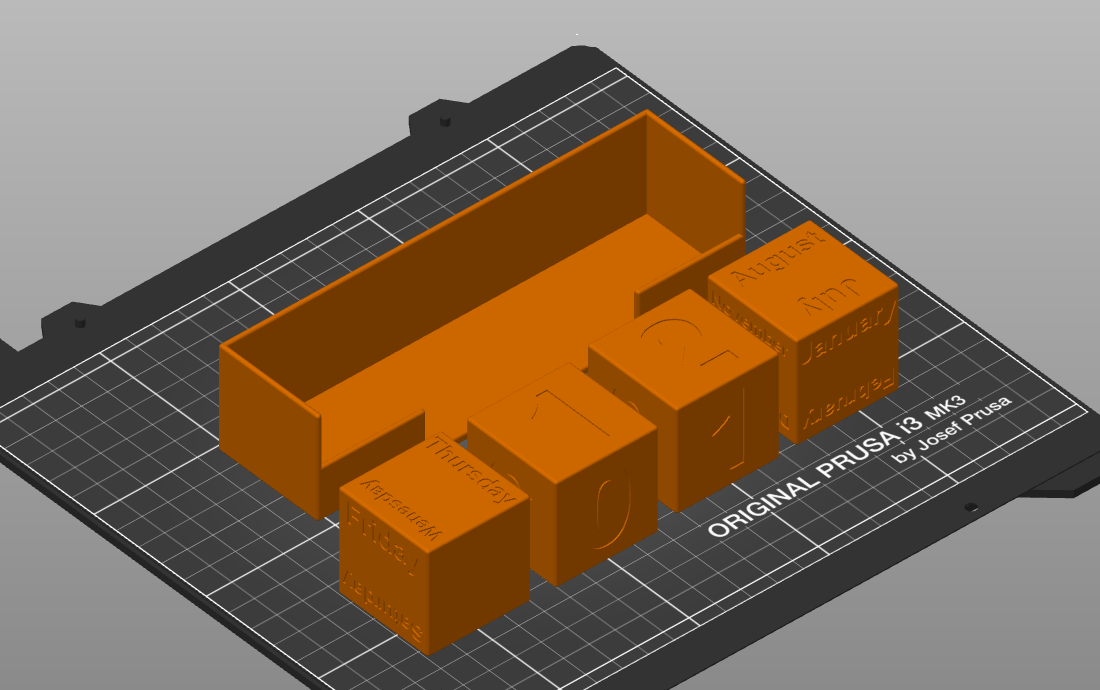
Task: Click the Wednesday text on weekday cube
Action: [x=402, y=509]
